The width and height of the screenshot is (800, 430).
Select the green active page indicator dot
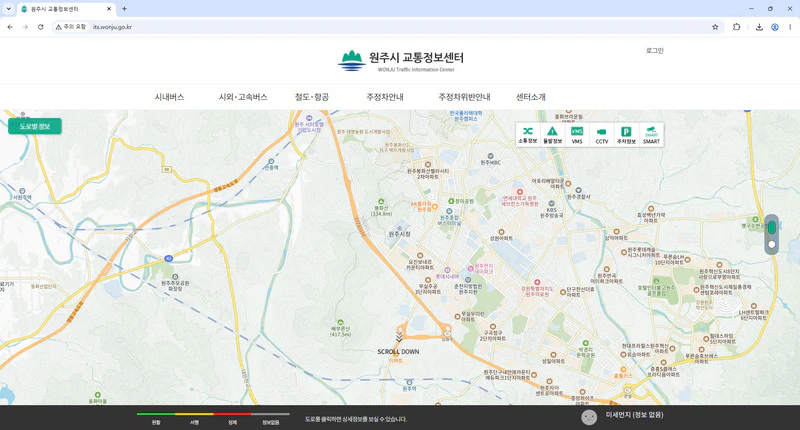click(x=771, y=227)
